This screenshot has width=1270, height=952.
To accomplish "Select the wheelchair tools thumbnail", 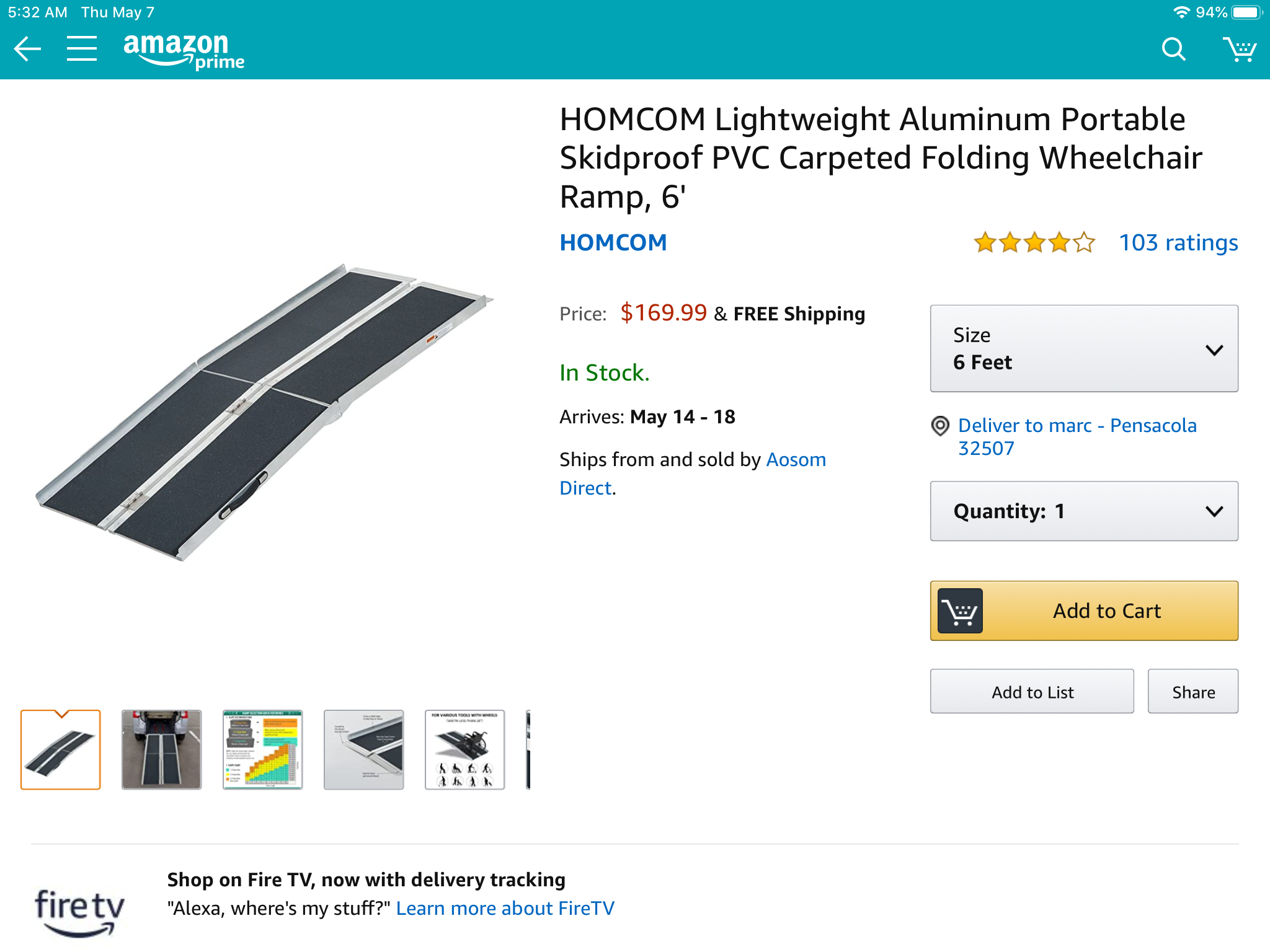I will tap(464, 749).
